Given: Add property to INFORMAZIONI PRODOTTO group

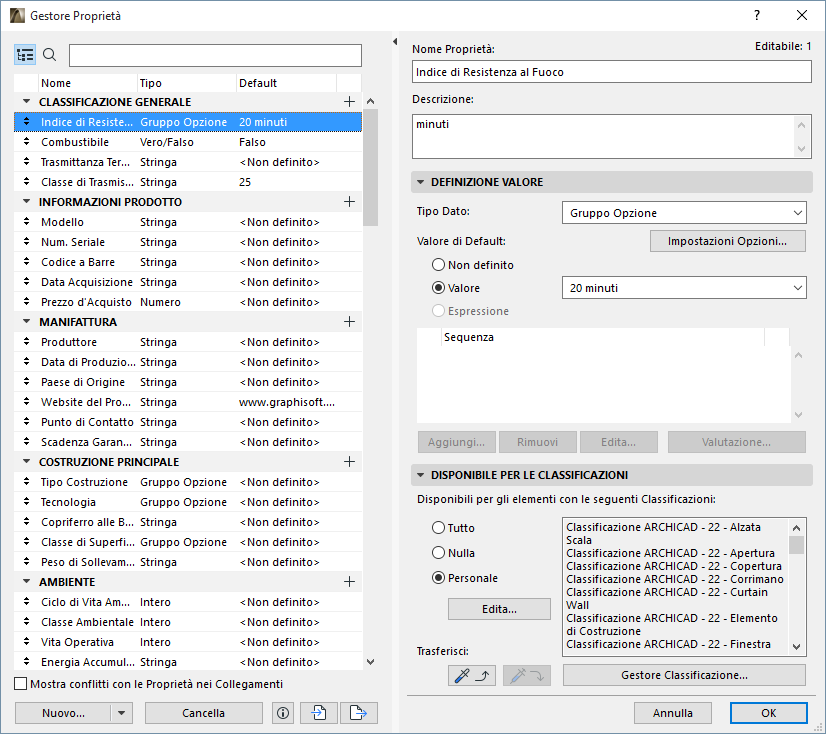Looking at the screenshot, I should (x=349, y=202).
